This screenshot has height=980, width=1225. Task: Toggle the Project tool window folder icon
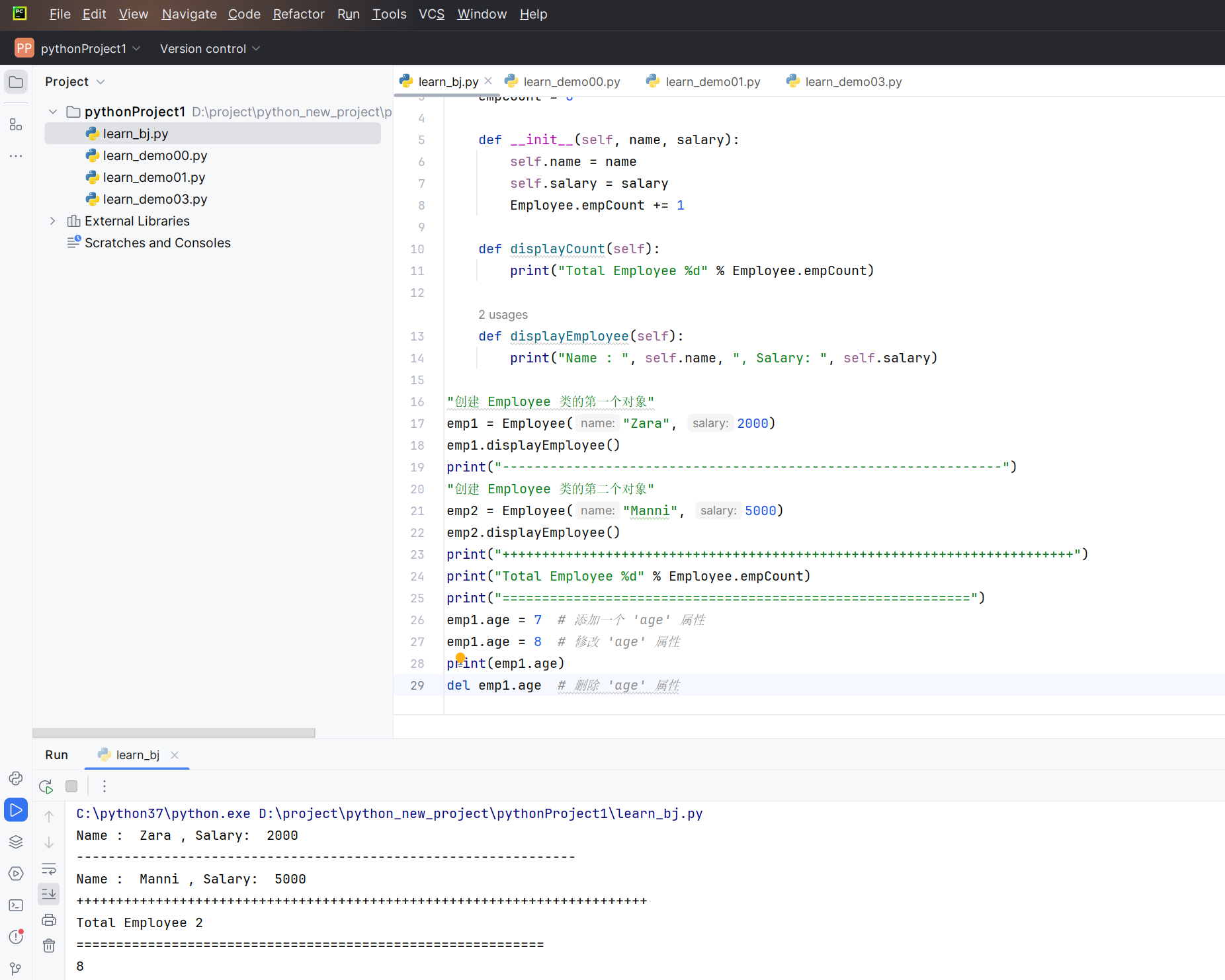pos(16,82)
